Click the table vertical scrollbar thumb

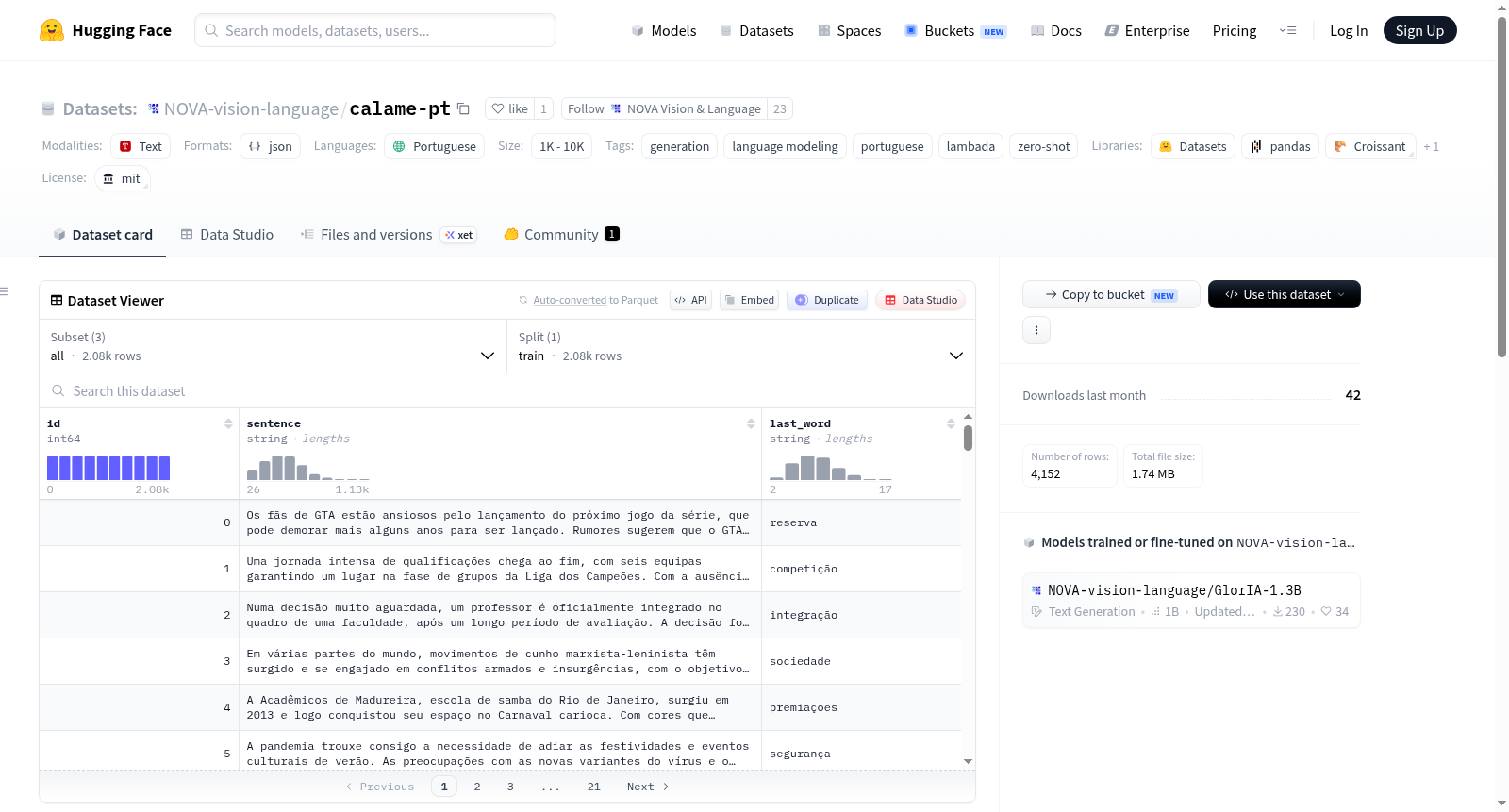pos(968,438)
